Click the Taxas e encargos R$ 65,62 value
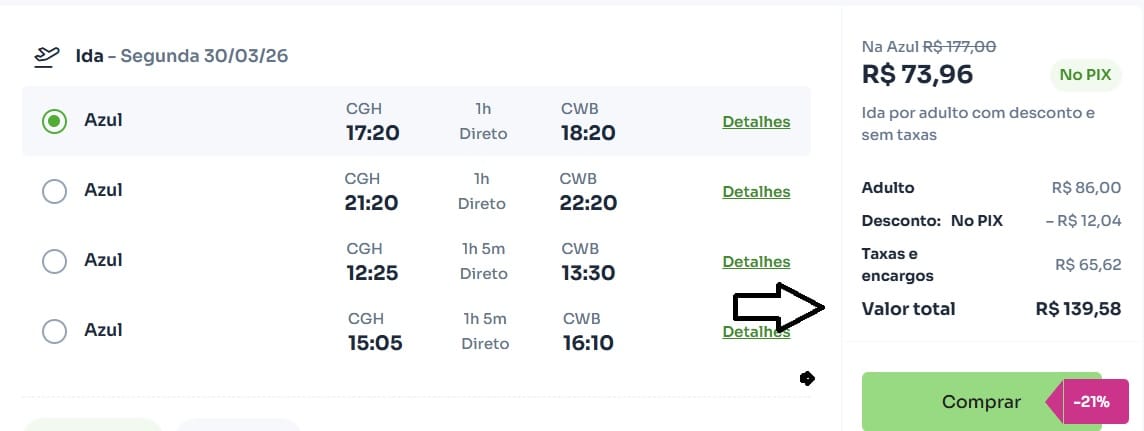Screen dimensions: 1144x431 [1087, 265]
